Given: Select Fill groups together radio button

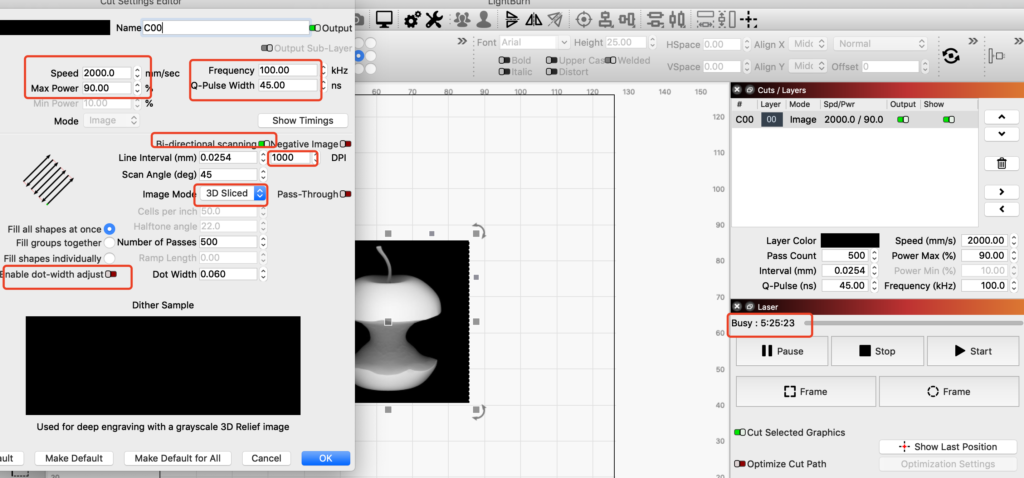Looking at the screenshot, I should [110, 242].
